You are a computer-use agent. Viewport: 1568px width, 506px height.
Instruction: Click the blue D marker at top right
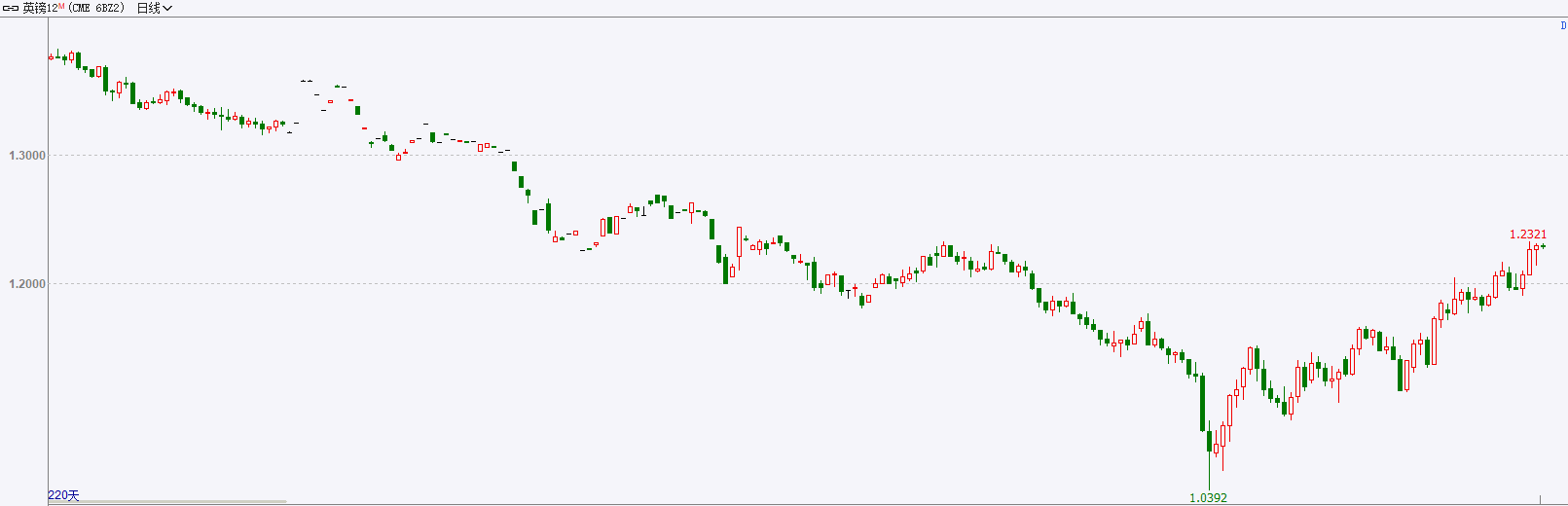1563,26
